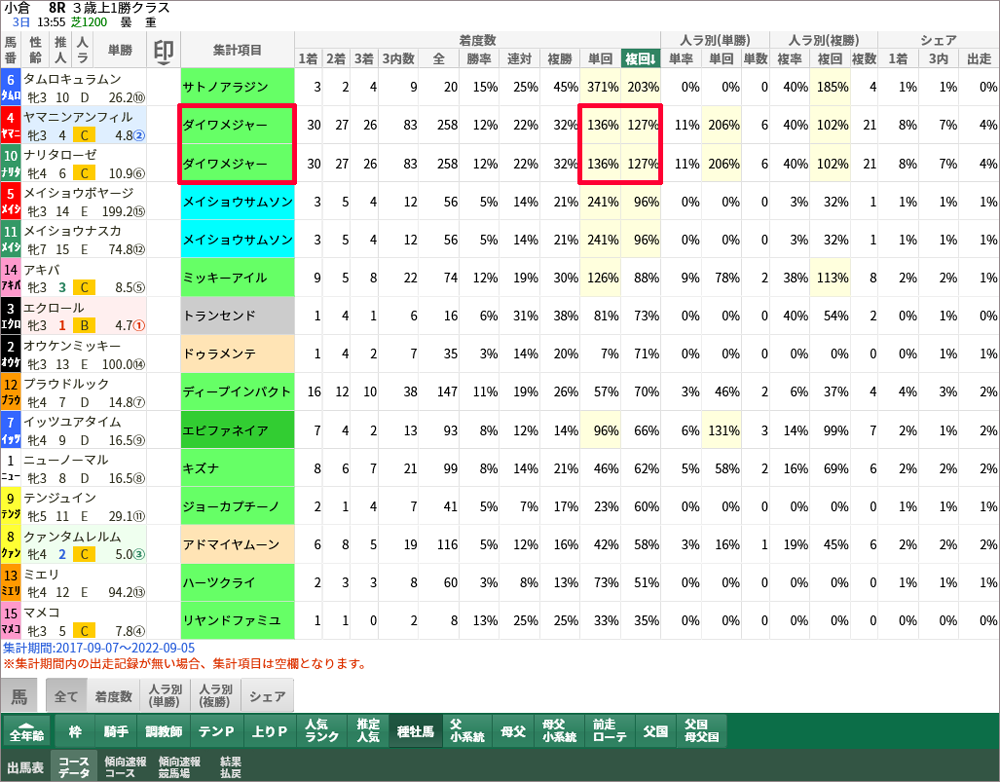1000x782 pixels.
Task: Click horse number 1 badge for ニューノーマル
Action: [x=11, y=468]
